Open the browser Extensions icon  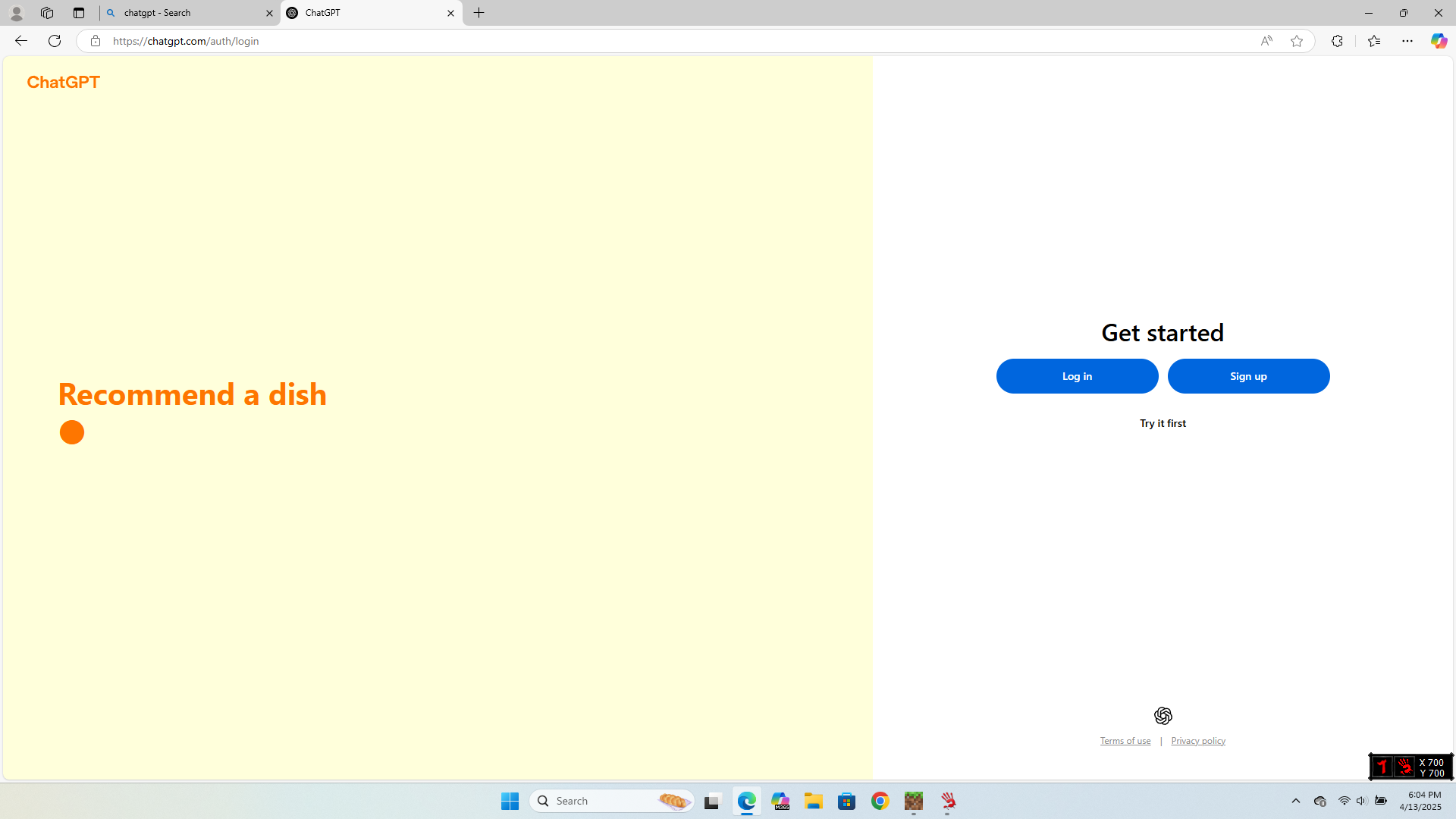[1337, 41]
